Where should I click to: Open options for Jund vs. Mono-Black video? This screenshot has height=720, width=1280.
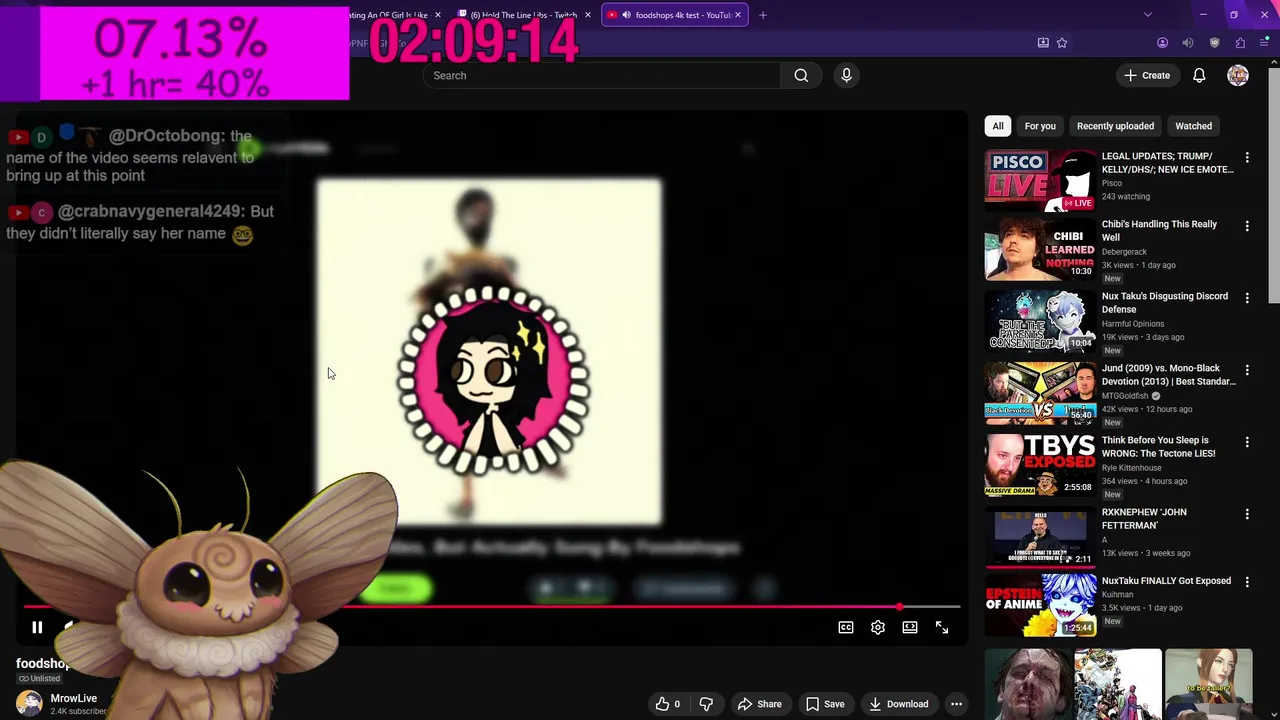click(x=1247, y=370)
